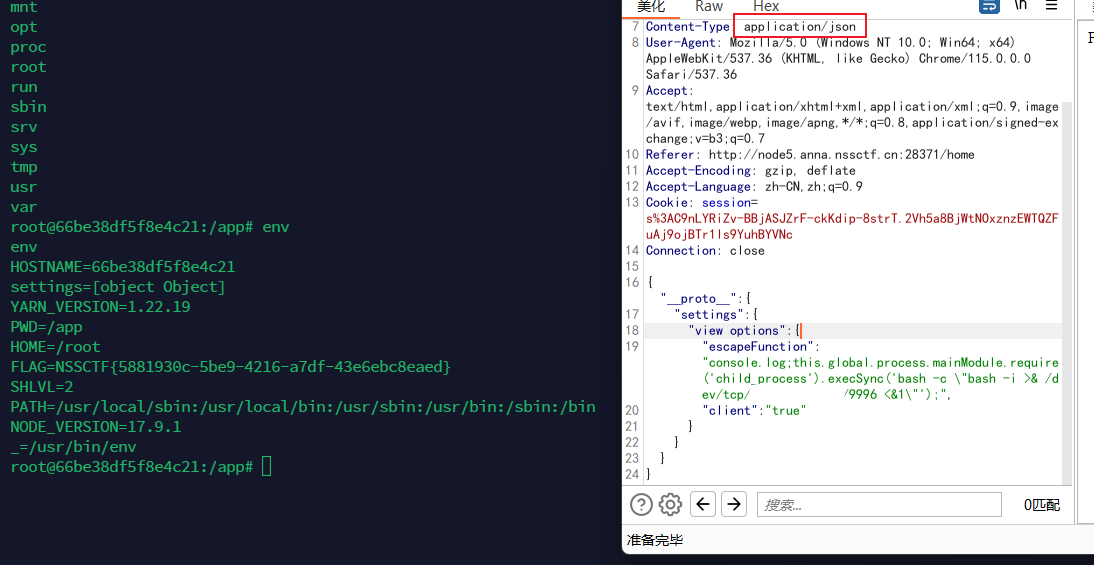Image resolution: width=1094 pixels, height=565 pixels.
Task: Click settings=[object Object] in terminal
Action: [118, 287]
